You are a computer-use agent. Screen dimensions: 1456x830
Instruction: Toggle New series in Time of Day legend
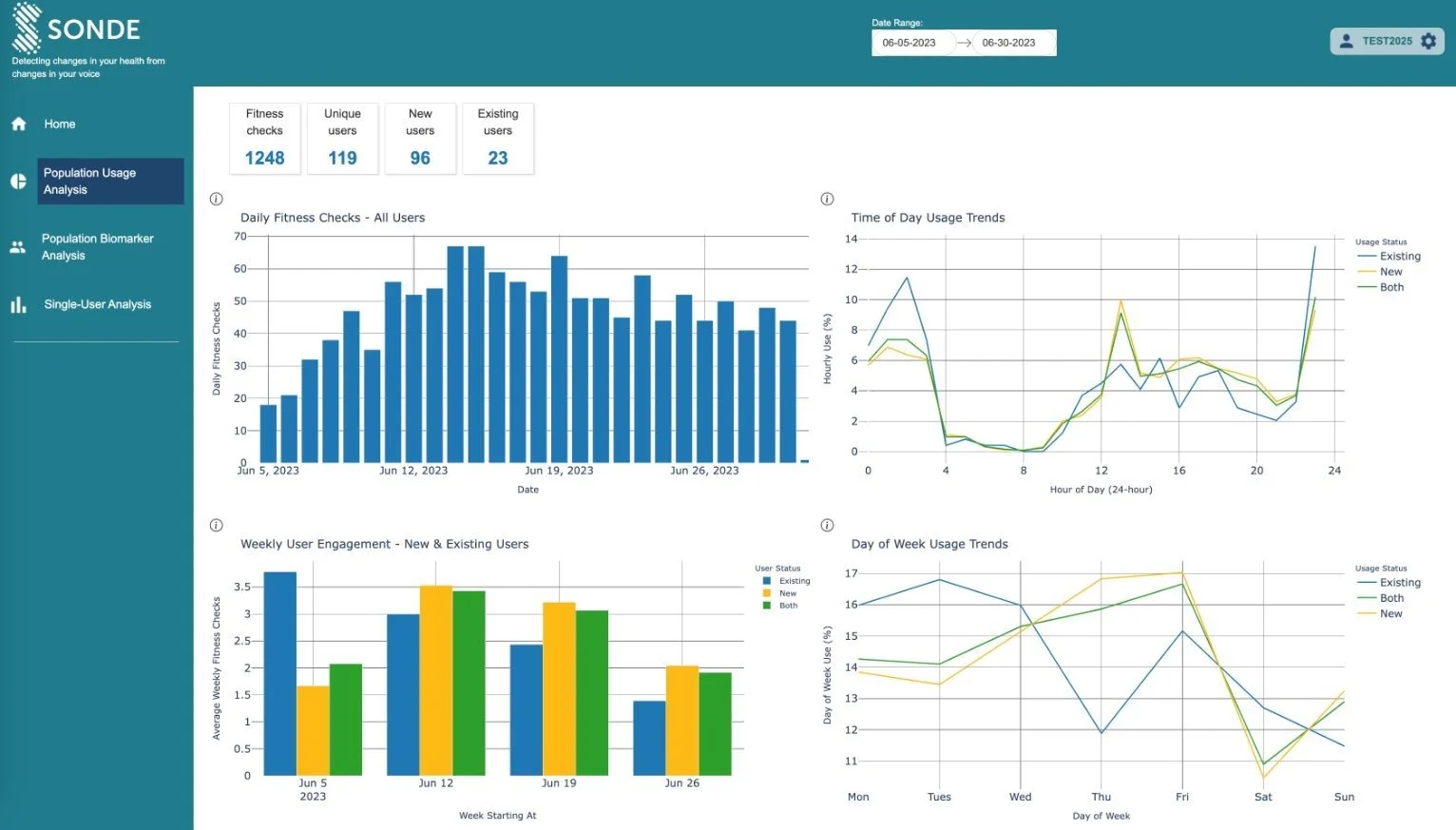coord(1380,271)
